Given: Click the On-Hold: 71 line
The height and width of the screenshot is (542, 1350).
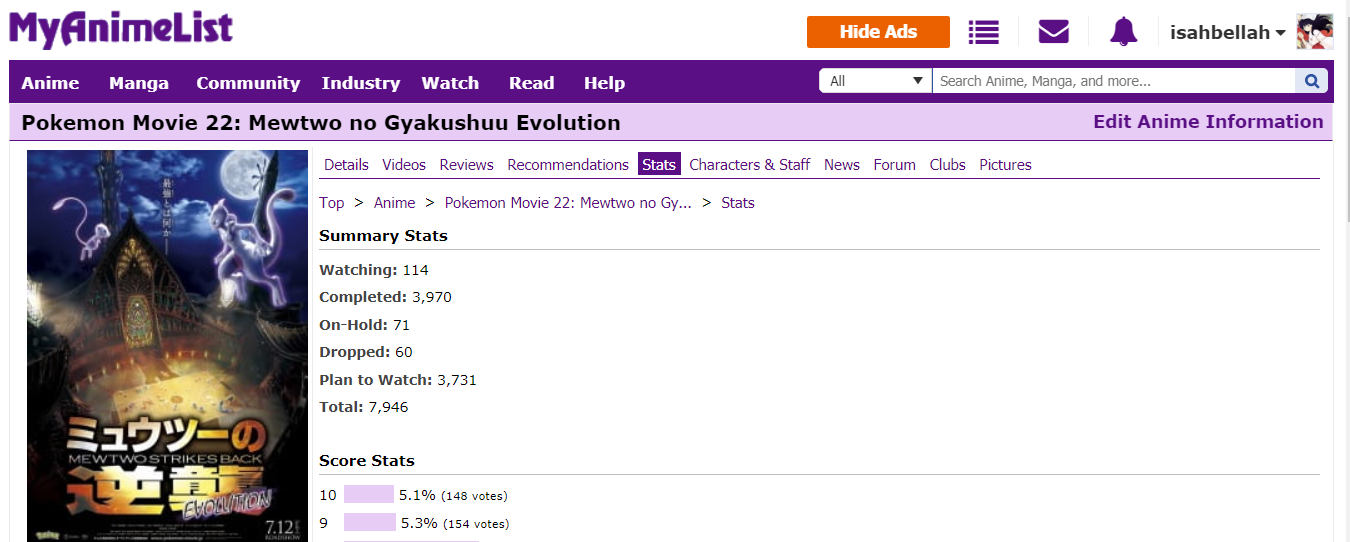Looking at the screenshot, I should tap(365, 325).
